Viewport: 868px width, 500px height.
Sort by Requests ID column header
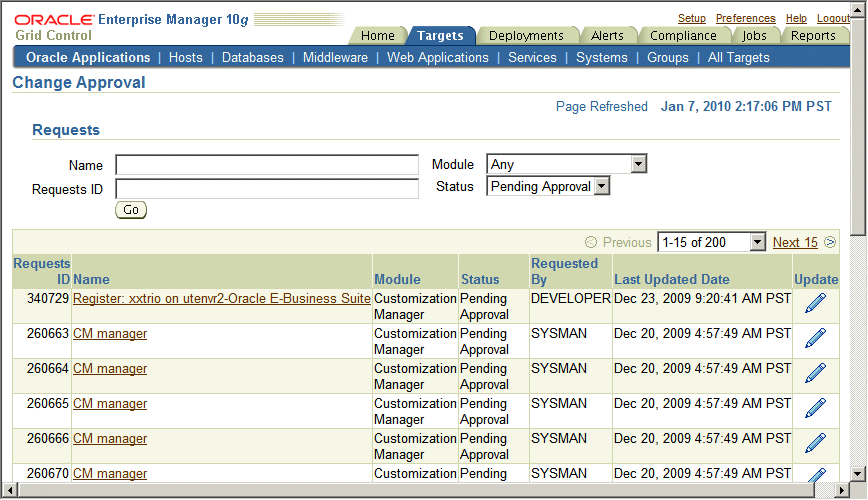click(x=42, y=271)
